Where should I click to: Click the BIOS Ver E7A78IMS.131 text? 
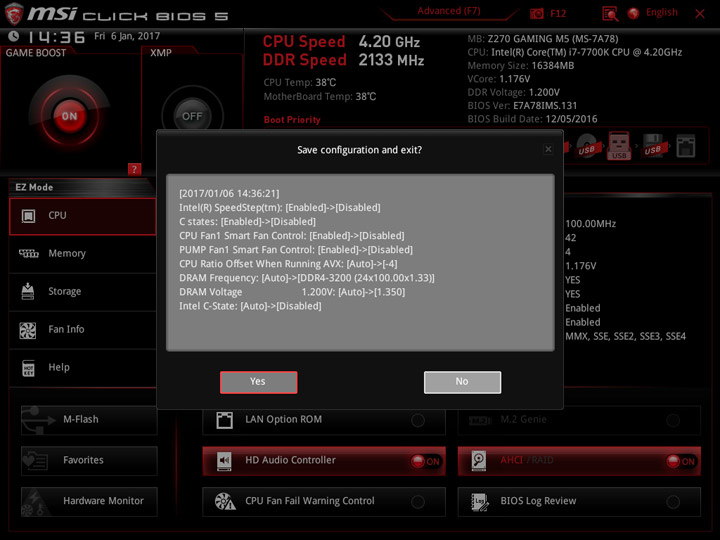[x=522, y=106]
